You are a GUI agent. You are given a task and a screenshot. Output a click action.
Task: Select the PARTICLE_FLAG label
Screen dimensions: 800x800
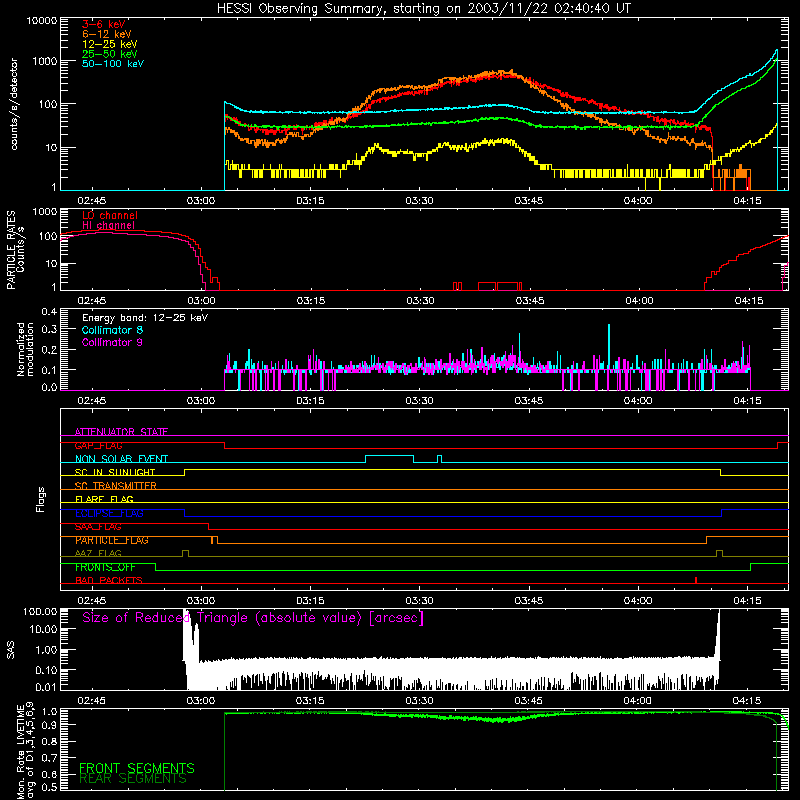click(x=112, y=540)
